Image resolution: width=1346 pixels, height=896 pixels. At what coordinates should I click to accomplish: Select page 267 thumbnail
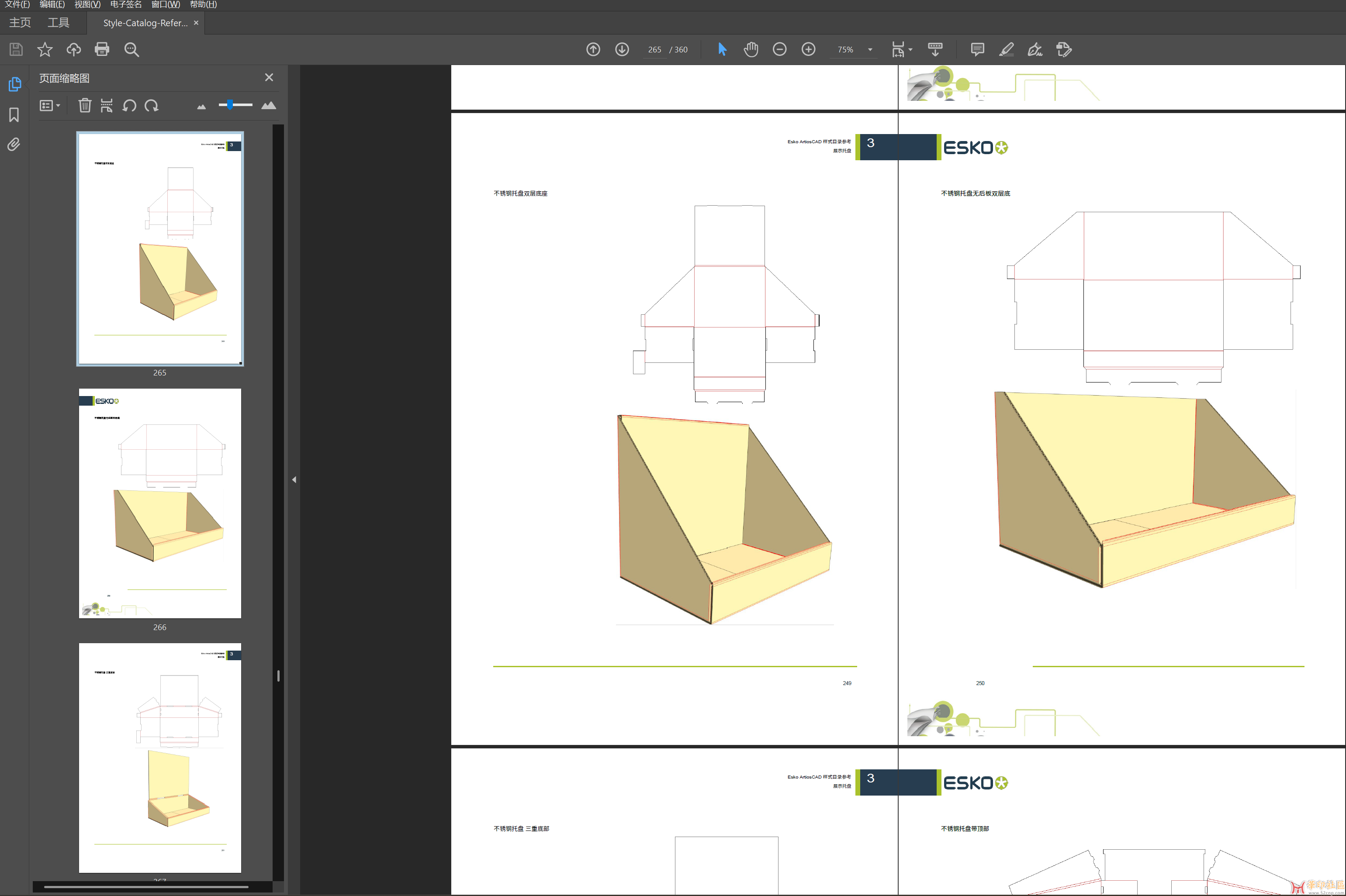(160, 758)
